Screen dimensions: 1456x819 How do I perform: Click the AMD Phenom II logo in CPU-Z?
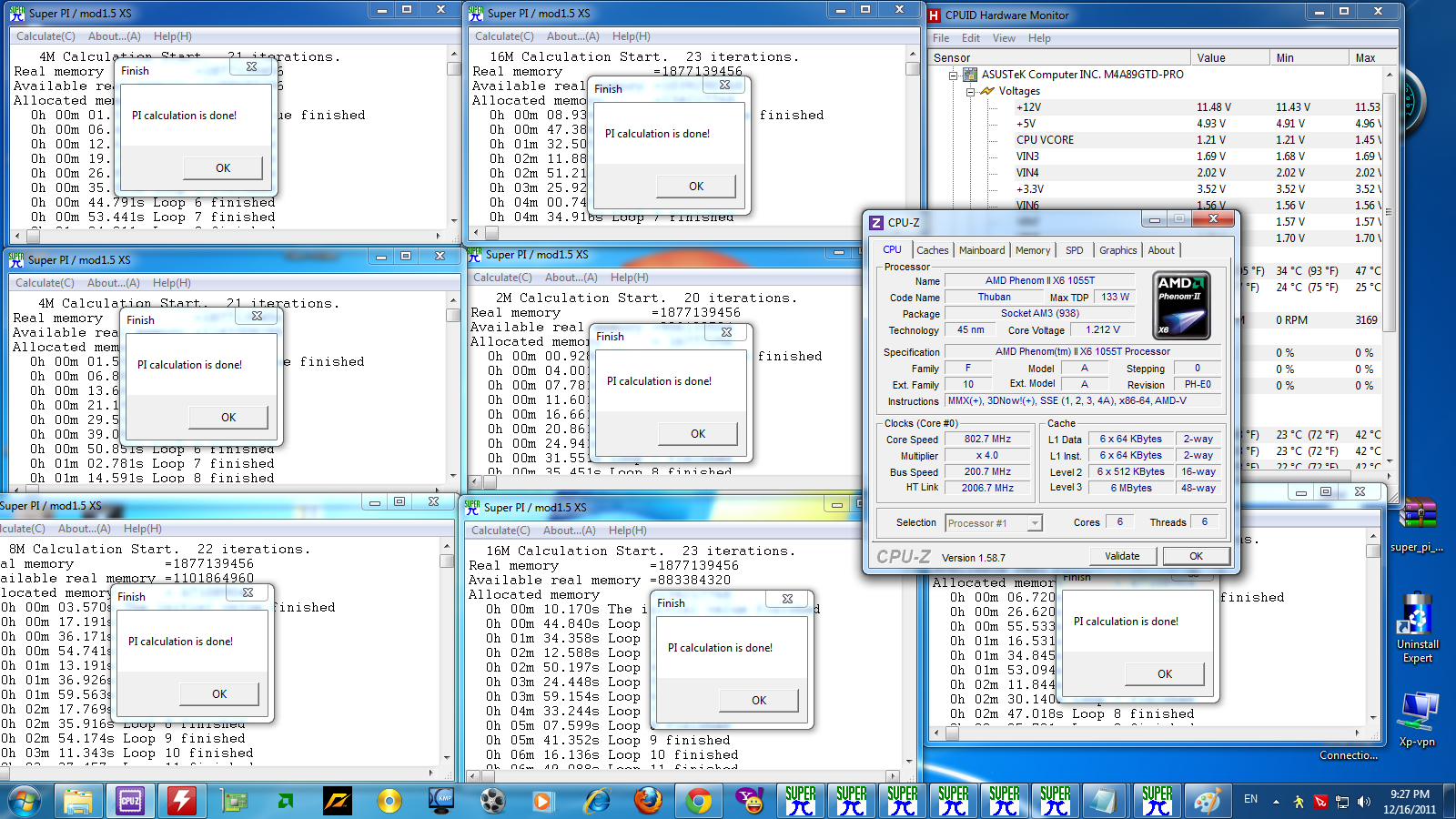pos(1181,306)
